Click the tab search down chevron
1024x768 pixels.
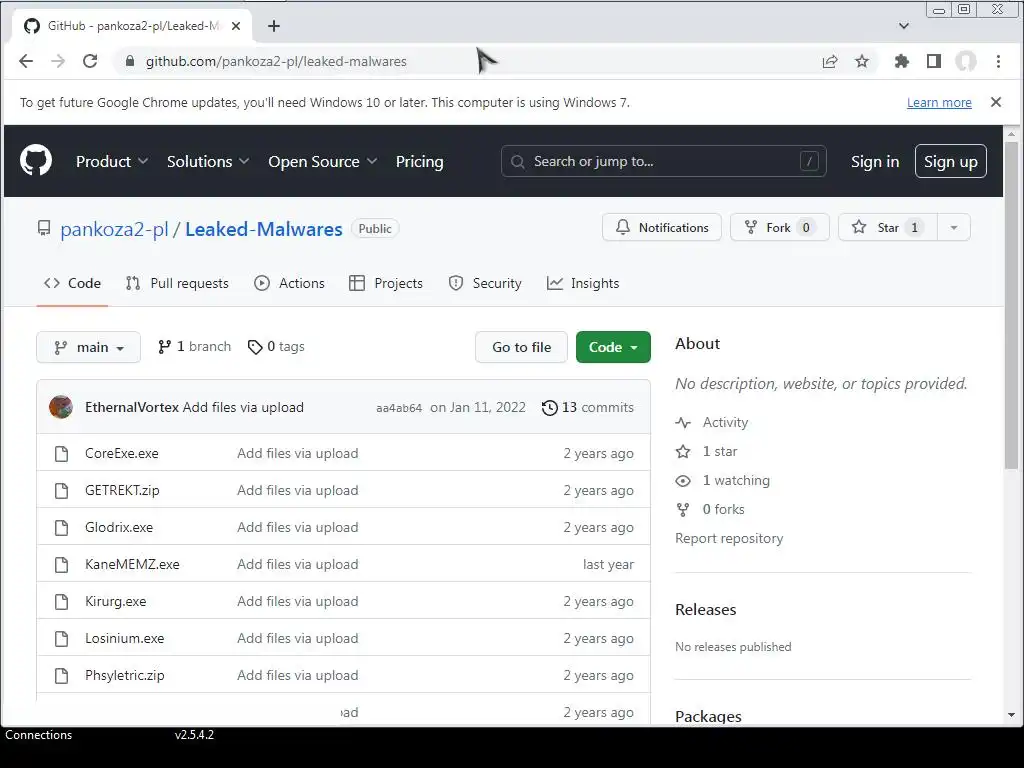click(x=904, y=26)
